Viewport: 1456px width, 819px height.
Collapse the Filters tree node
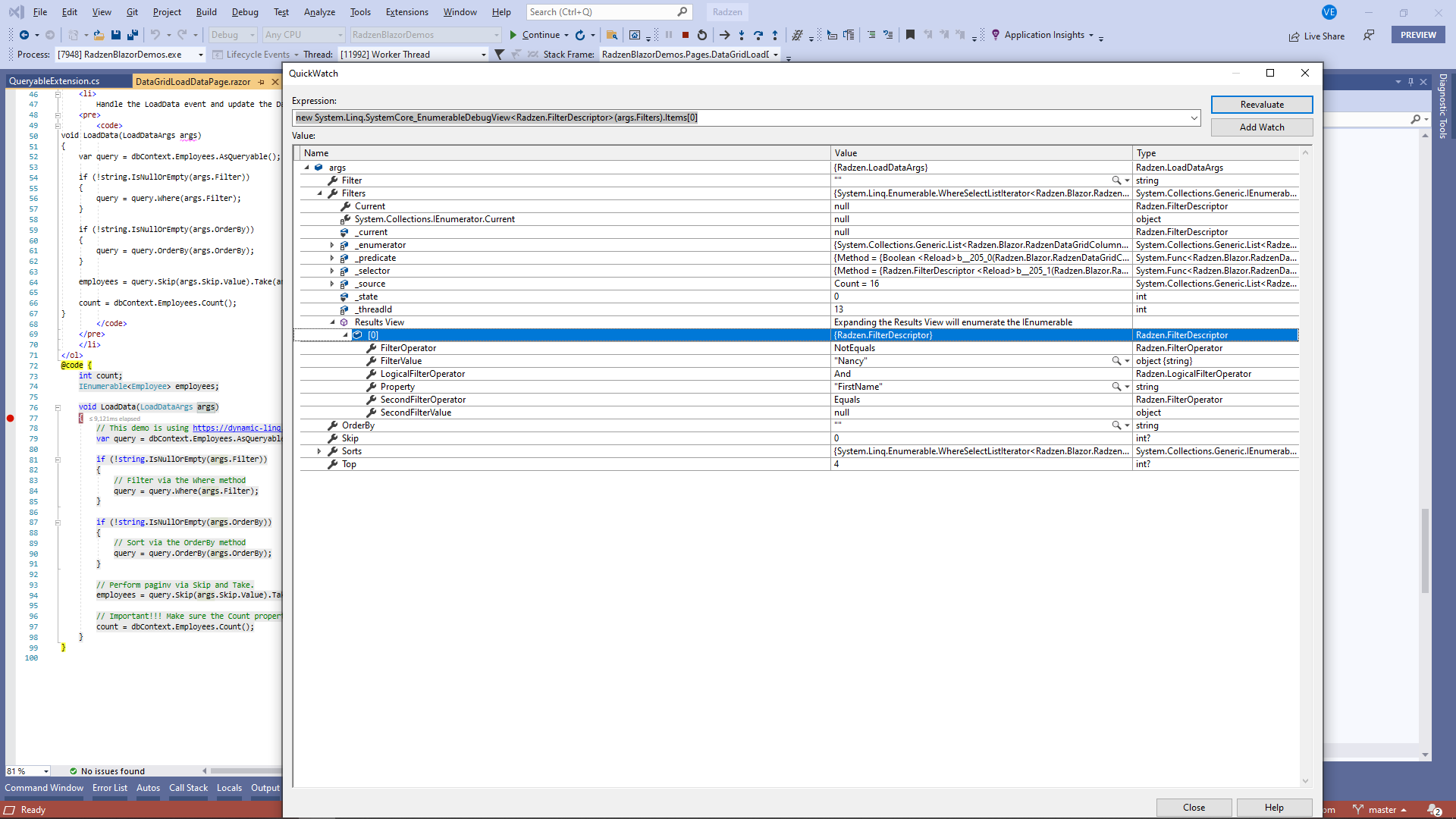pyautogui.click(x=319, y=193)
